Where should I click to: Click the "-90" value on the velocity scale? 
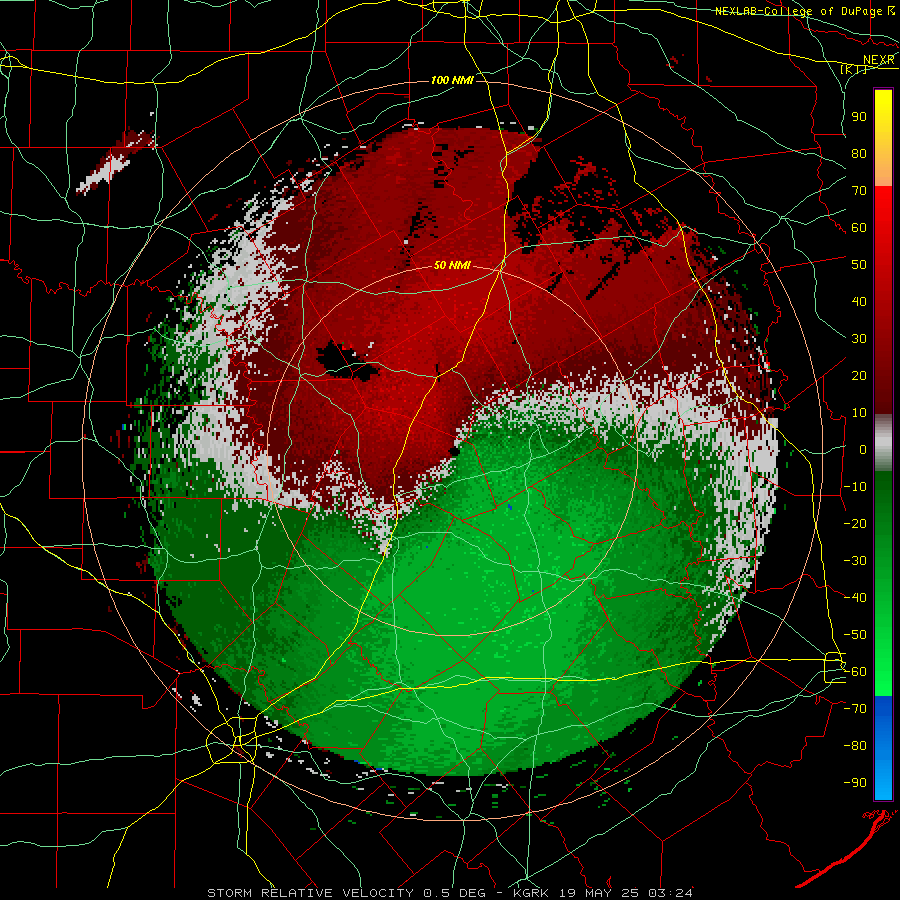click(x=855, y=782)
